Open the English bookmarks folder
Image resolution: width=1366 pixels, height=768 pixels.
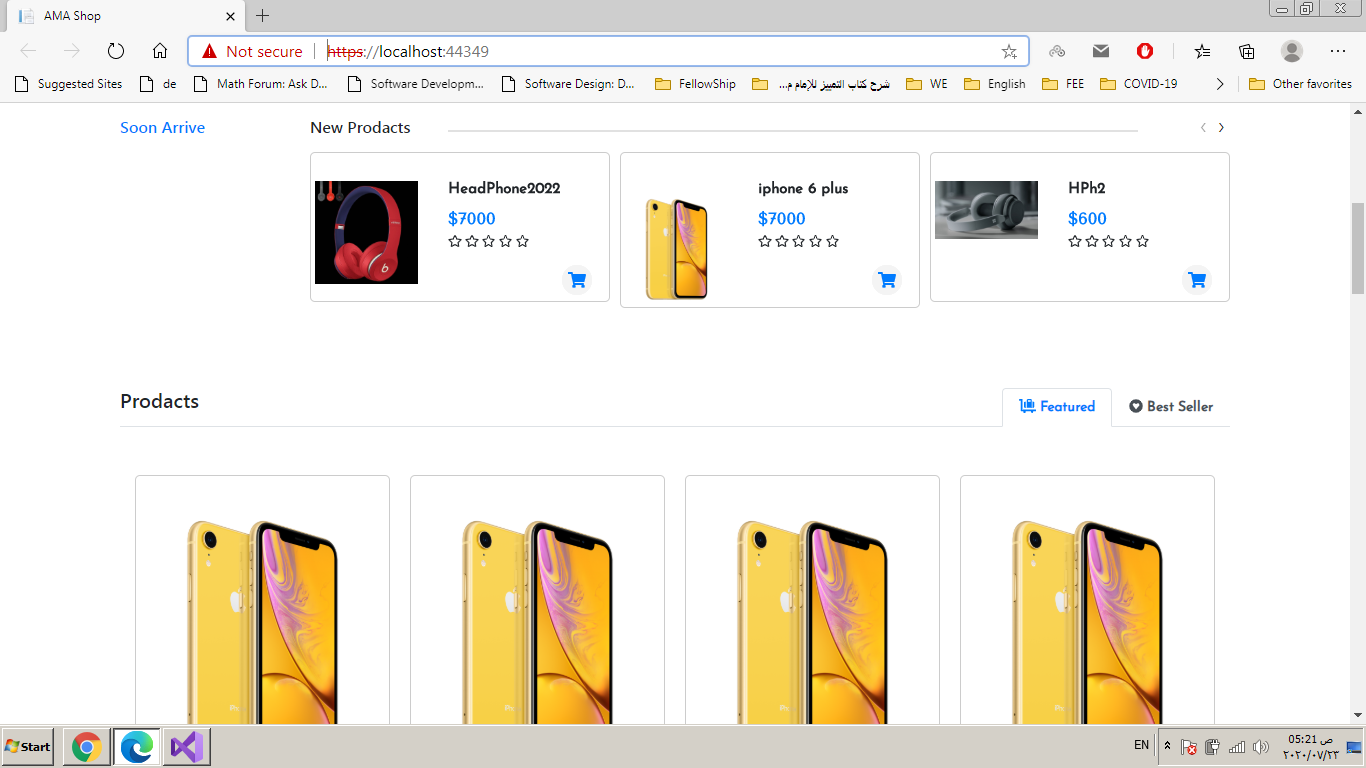pyautogui.click(x=995, y=84)
